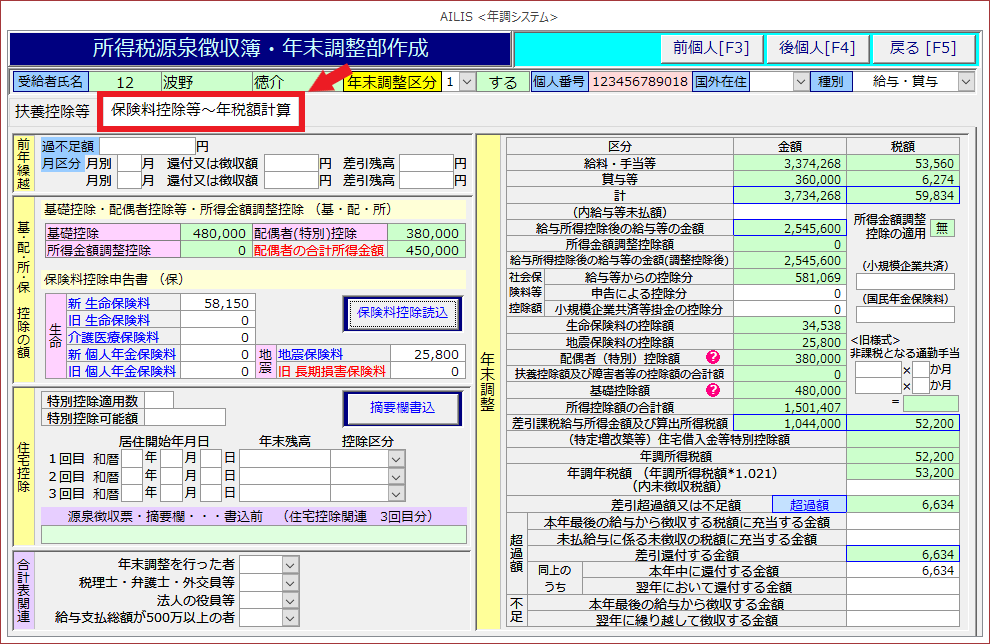Image resolution: width=990 pixels, height=644 pixels.
Task: Open the 法人の役員等 dropdown
Action: coord(290,600)
